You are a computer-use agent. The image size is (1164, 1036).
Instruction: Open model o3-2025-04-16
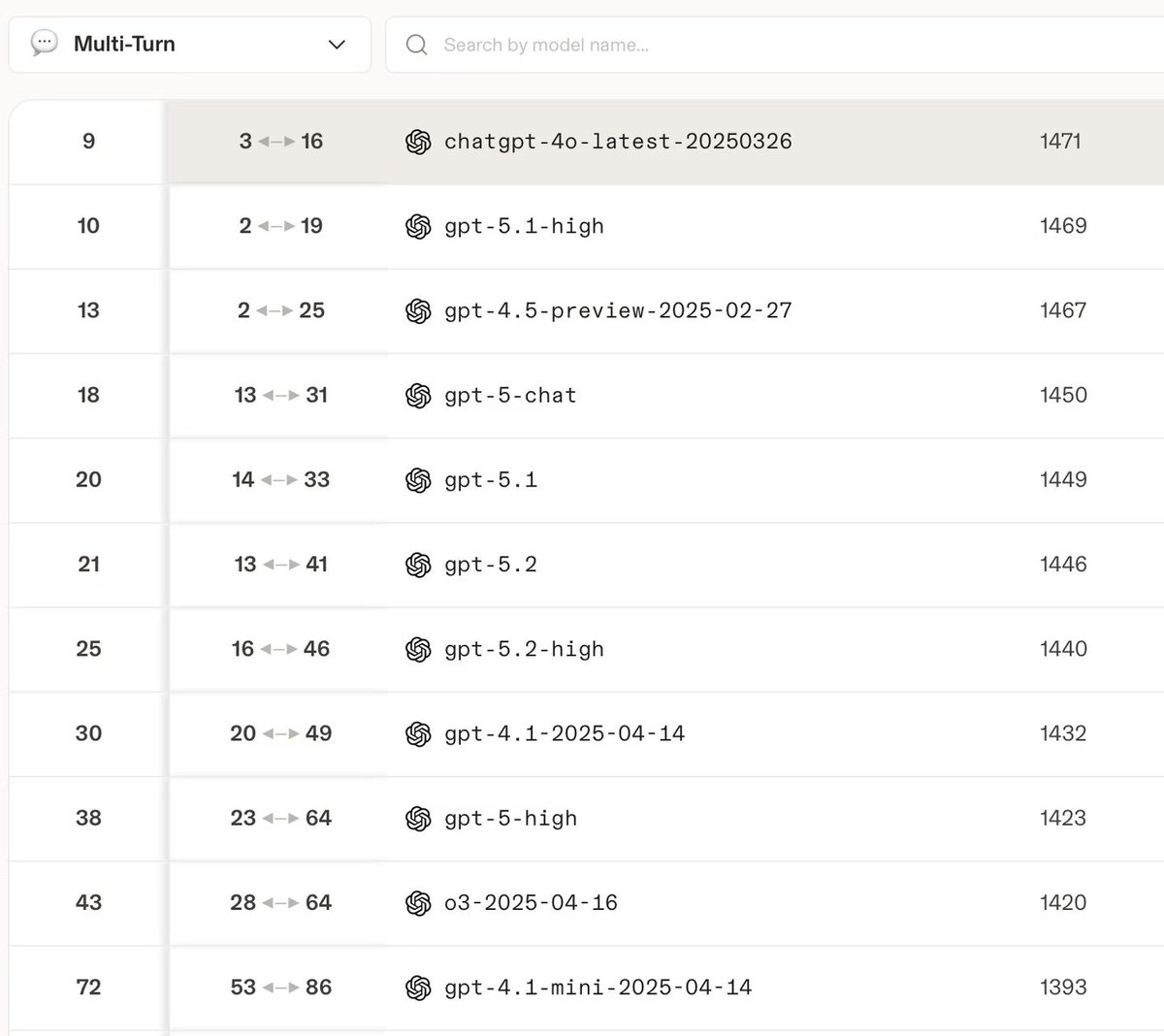tap(531, 902)
